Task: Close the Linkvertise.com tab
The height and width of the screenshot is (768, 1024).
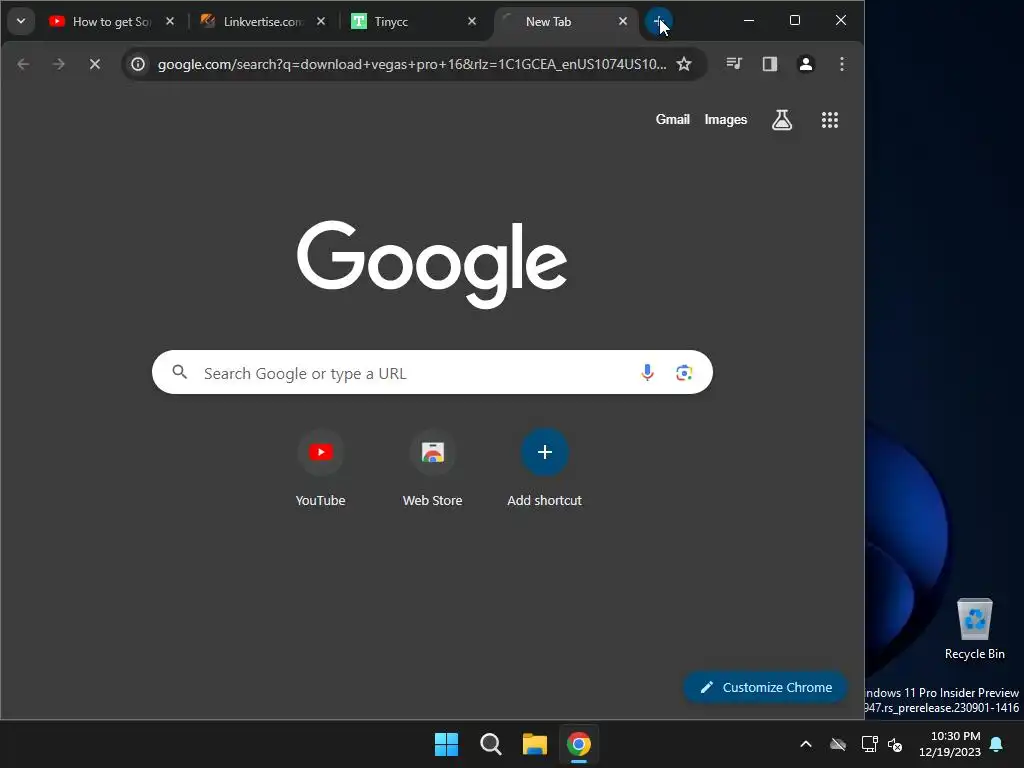Action: [321, 22]
